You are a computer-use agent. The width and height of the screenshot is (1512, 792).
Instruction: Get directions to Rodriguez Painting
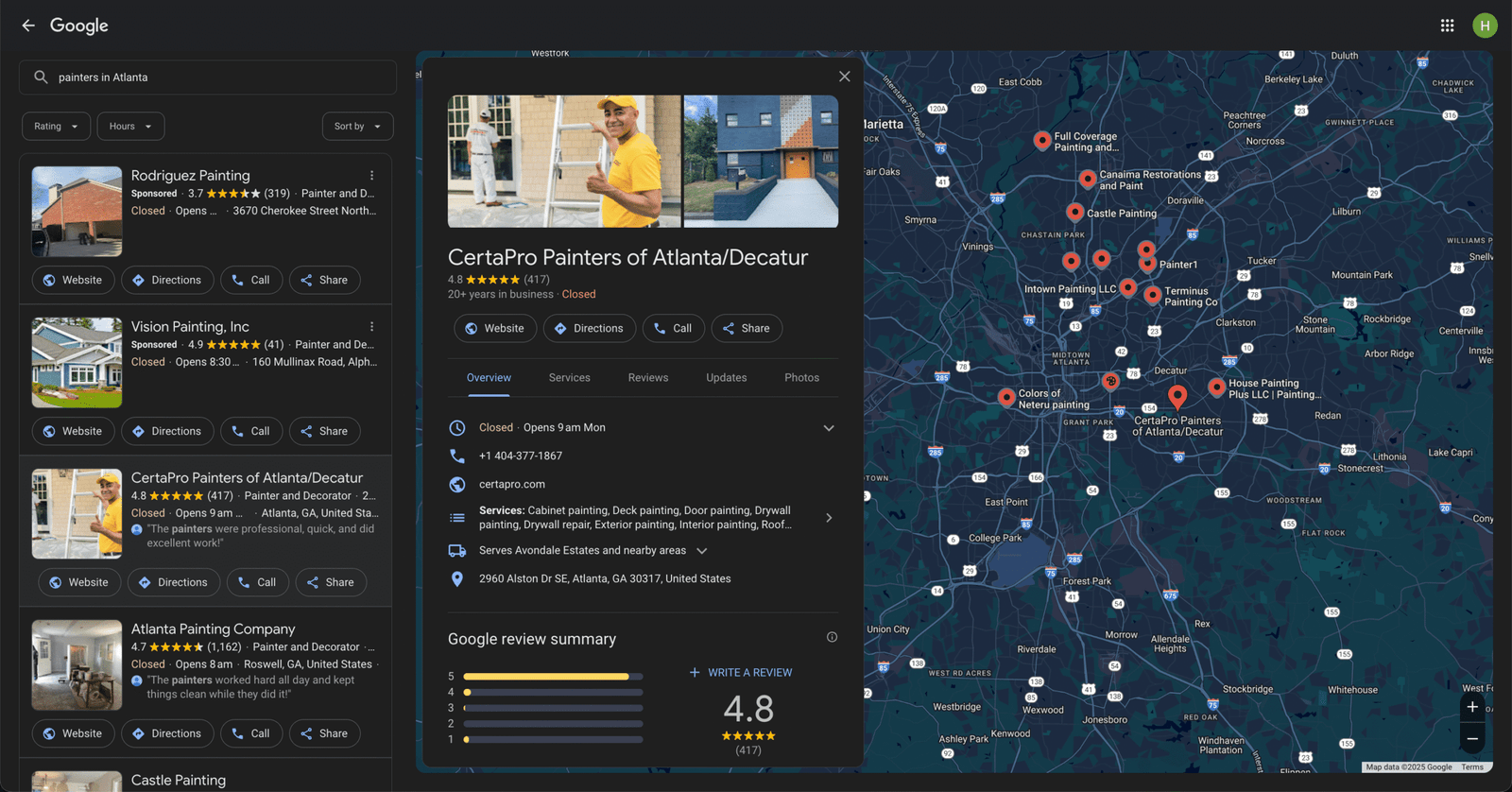click(x=167, y=281)
